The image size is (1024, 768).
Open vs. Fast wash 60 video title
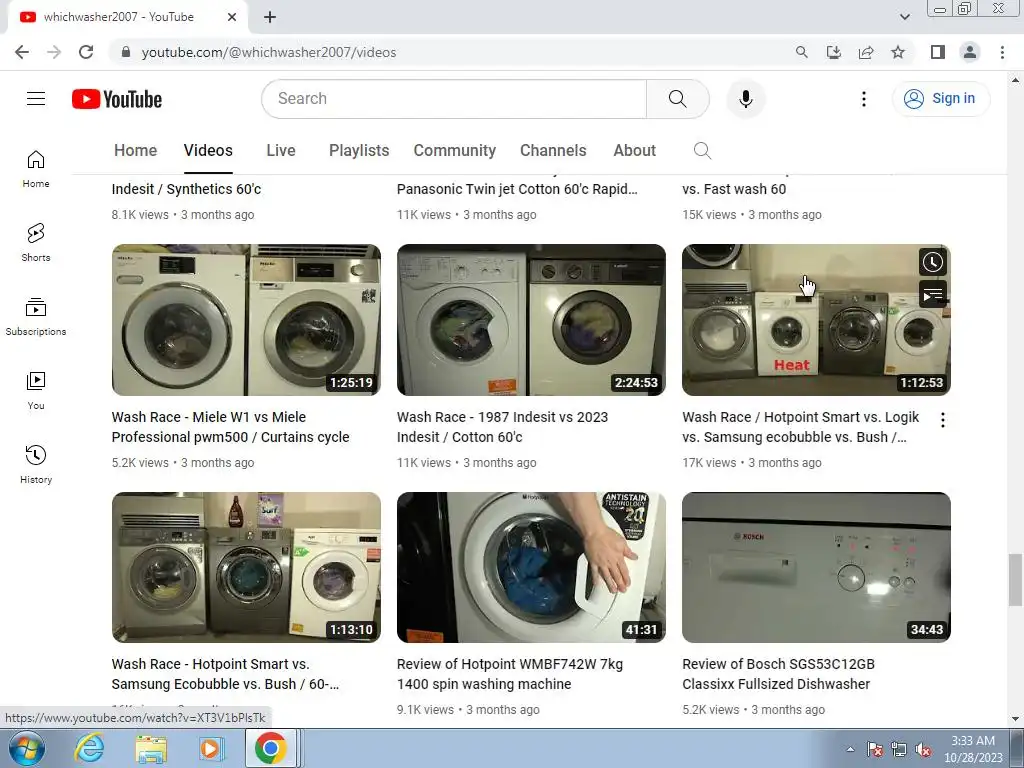pyautogui.click(x=734, y=189)
